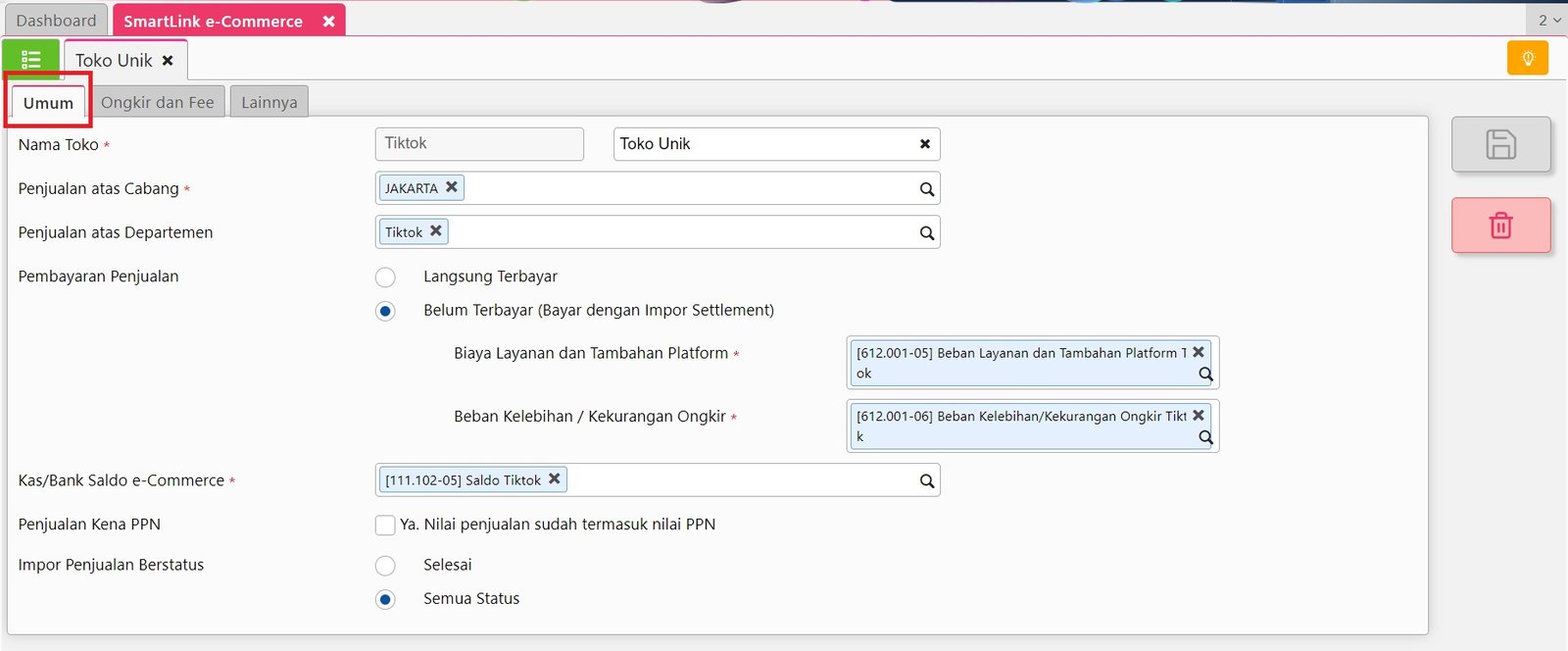Open search for Penjualan atas Departemen
Viewport: 1568px width, 651px height.
pos(926,233)
